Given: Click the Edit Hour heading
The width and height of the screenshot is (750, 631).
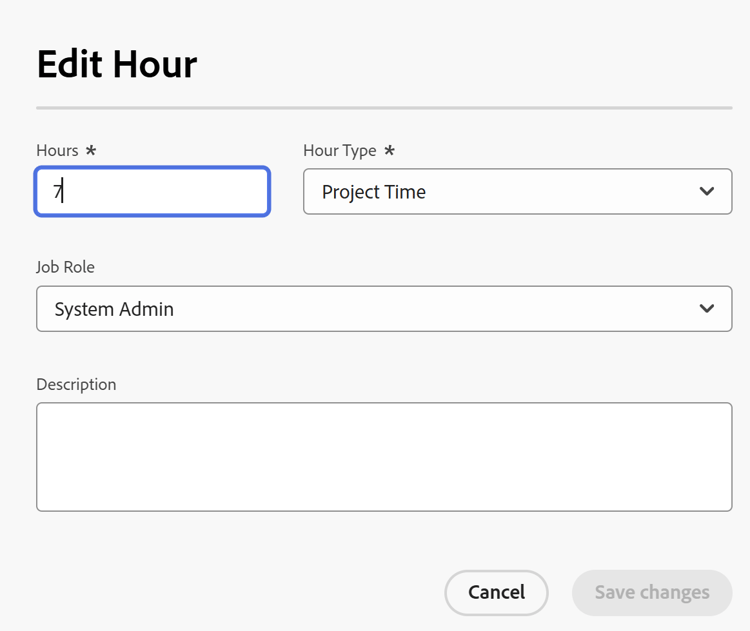Looking at the screenshot, I should (117, 65).
